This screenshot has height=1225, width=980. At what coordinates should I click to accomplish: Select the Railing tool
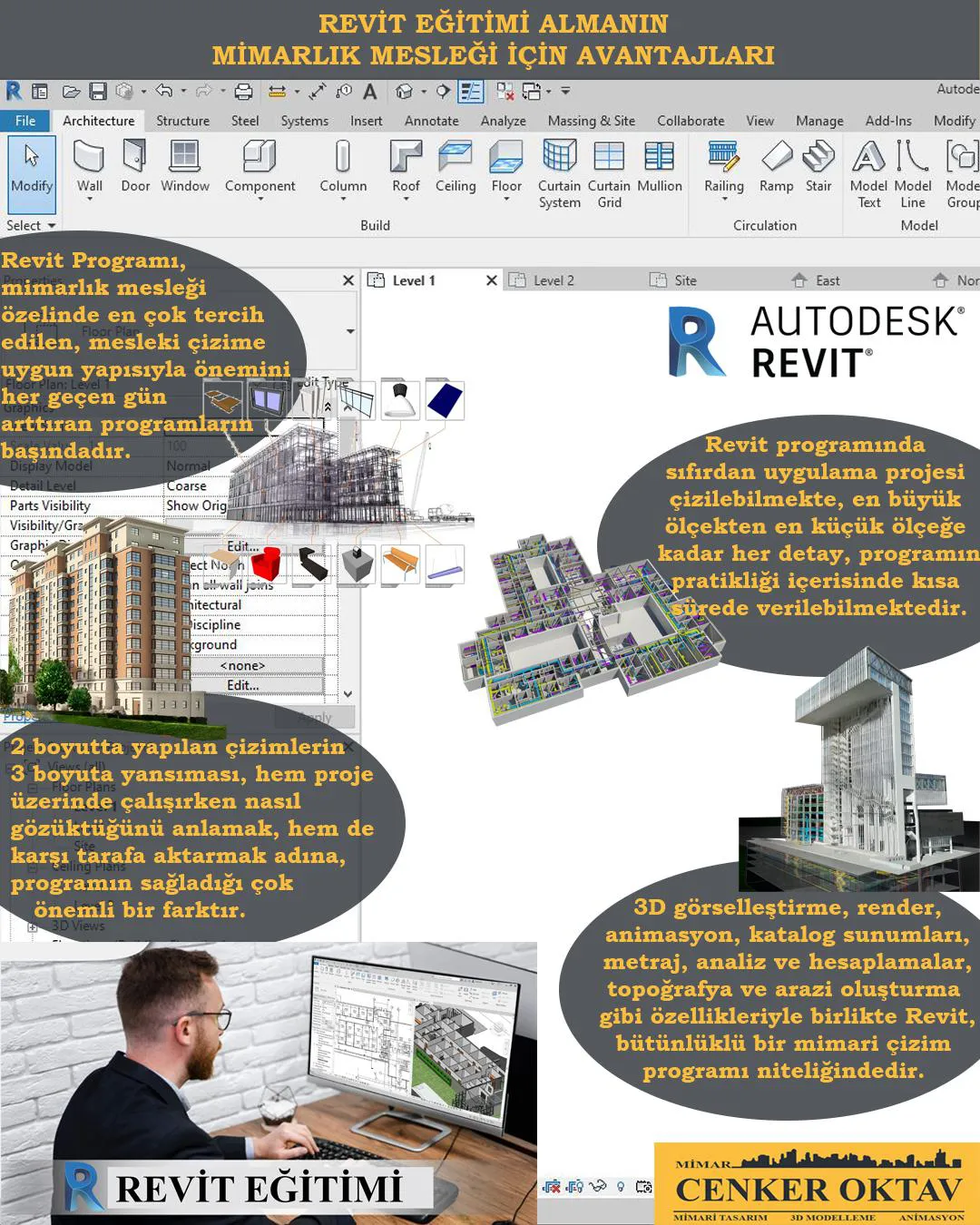tap(724, 168)
